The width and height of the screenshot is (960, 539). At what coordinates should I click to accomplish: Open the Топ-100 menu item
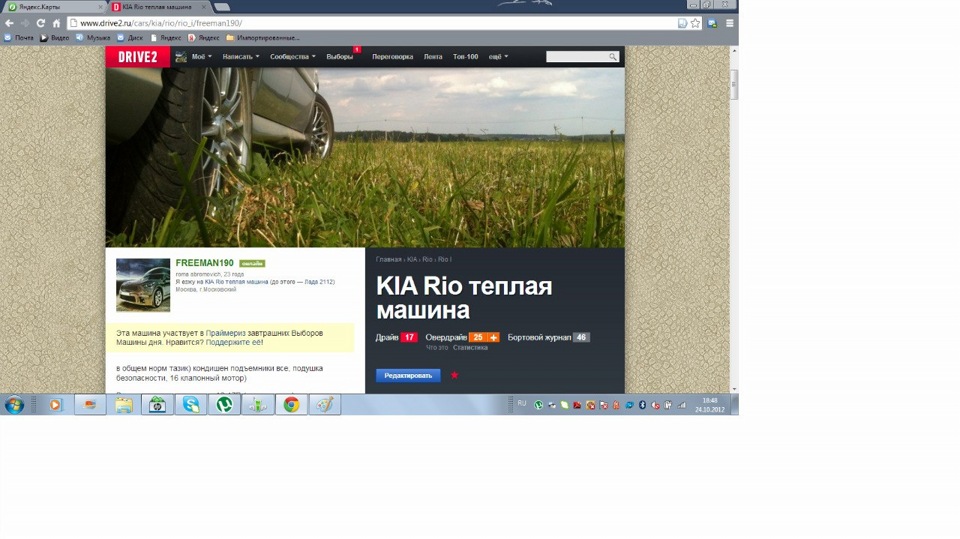465,57
